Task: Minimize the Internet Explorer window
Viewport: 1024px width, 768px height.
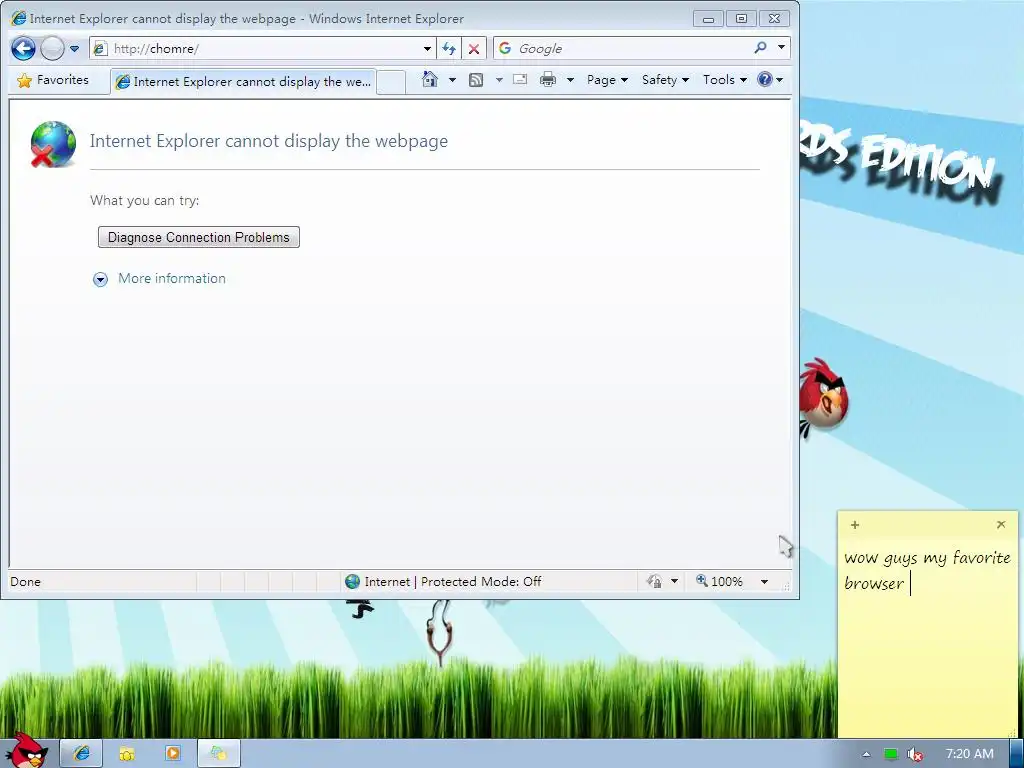Action: 709,18
